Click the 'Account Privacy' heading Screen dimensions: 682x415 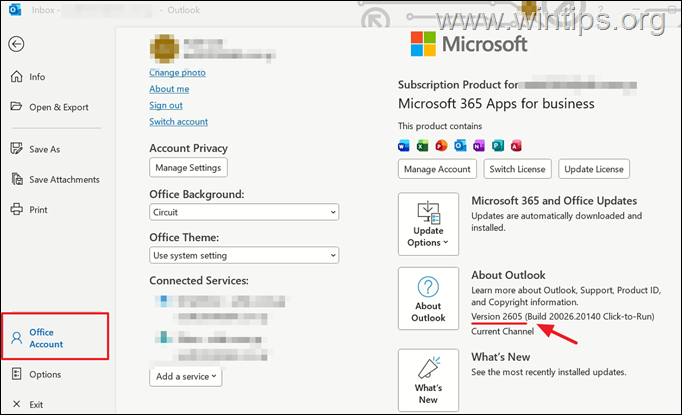coord(188,148)
